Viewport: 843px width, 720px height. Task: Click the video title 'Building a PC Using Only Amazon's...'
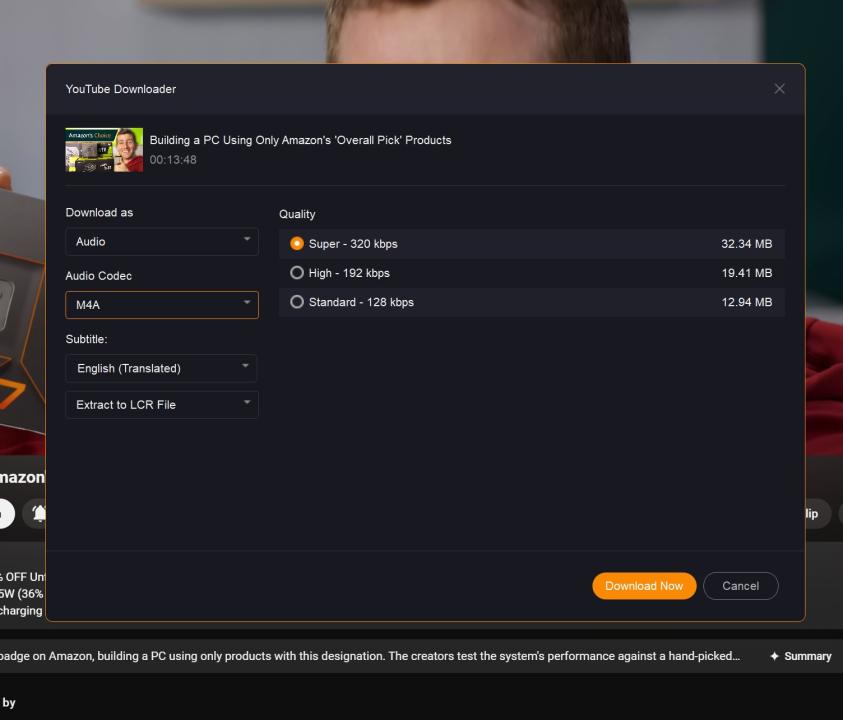tap(301, 140)
